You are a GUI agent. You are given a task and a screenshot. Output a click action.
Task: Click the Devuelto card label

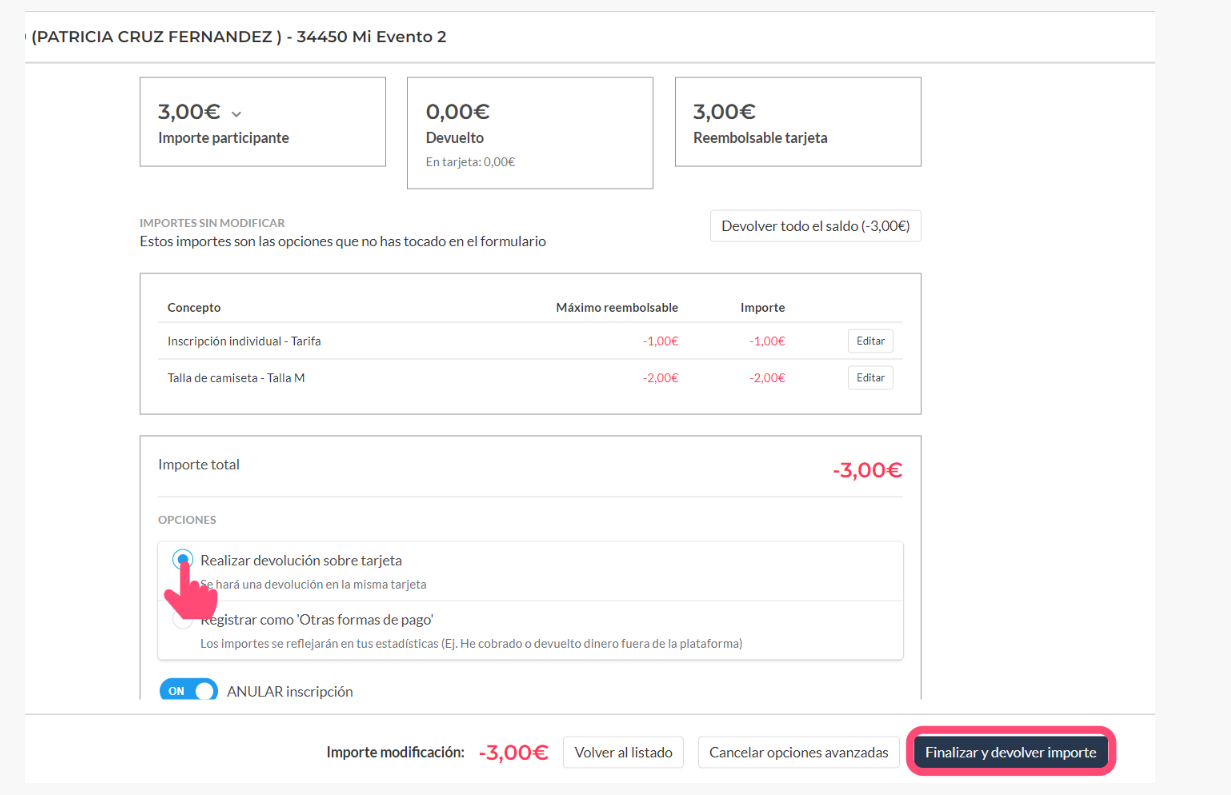point(455,138)
